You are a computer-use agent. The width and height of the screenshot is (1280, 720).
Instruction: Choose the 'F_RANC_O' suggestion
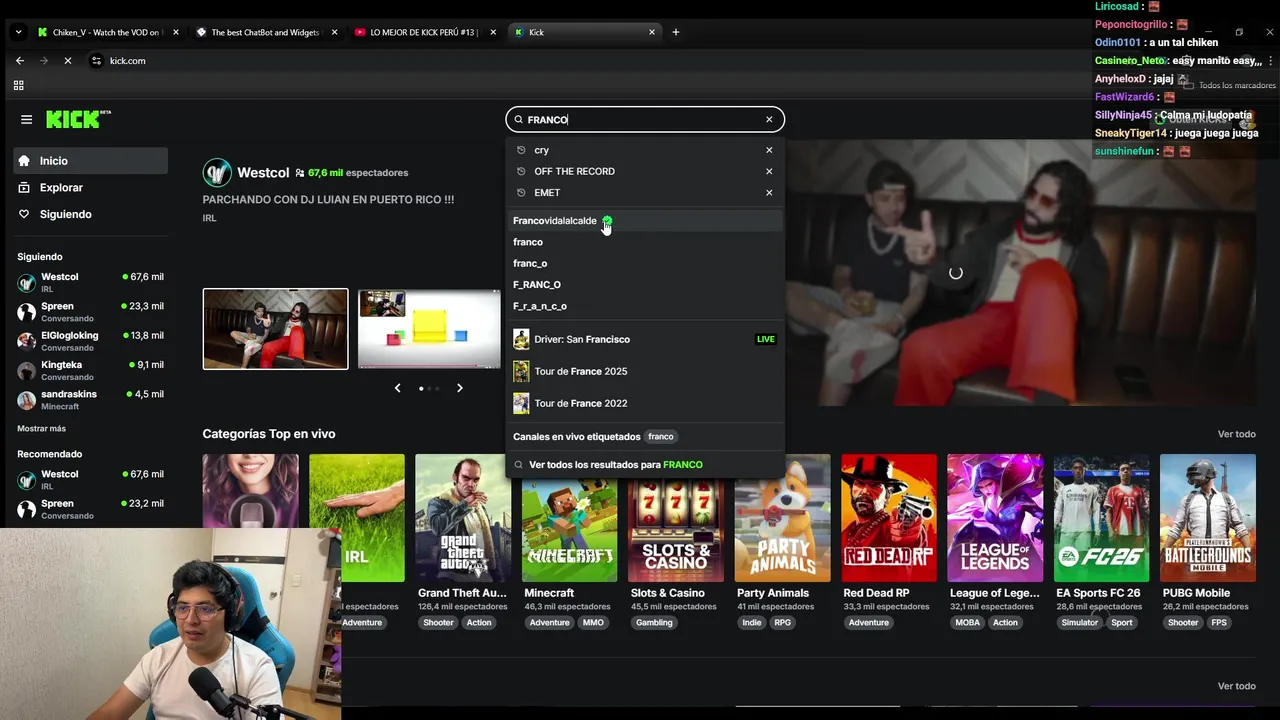(x=645, y=285)
